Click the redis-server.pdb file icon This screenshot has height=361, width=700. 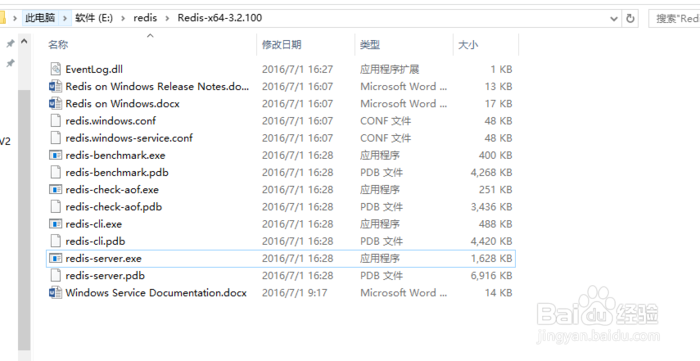click(55, 275)
